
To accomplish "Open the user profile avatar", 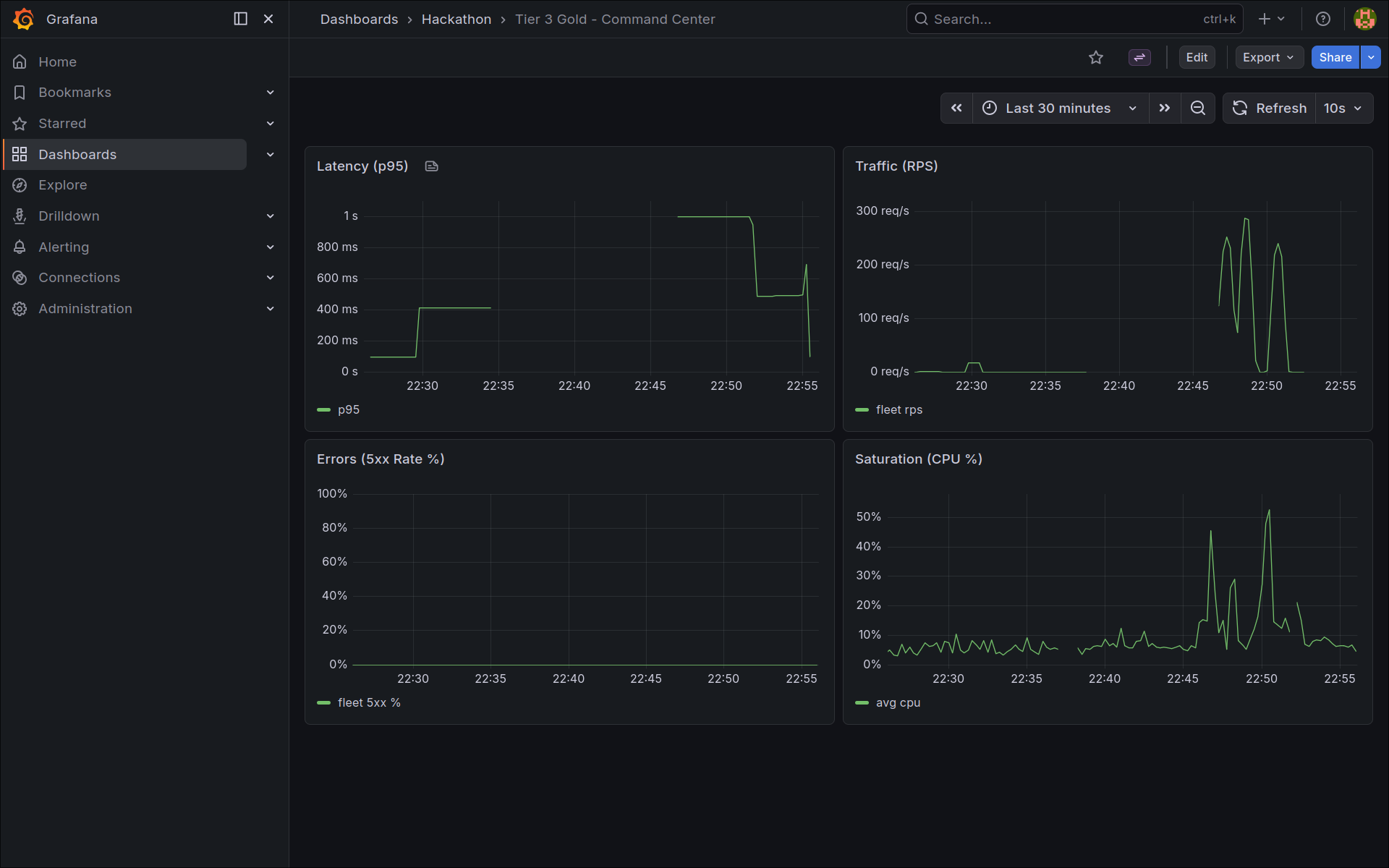I will tap(1364, 20).
